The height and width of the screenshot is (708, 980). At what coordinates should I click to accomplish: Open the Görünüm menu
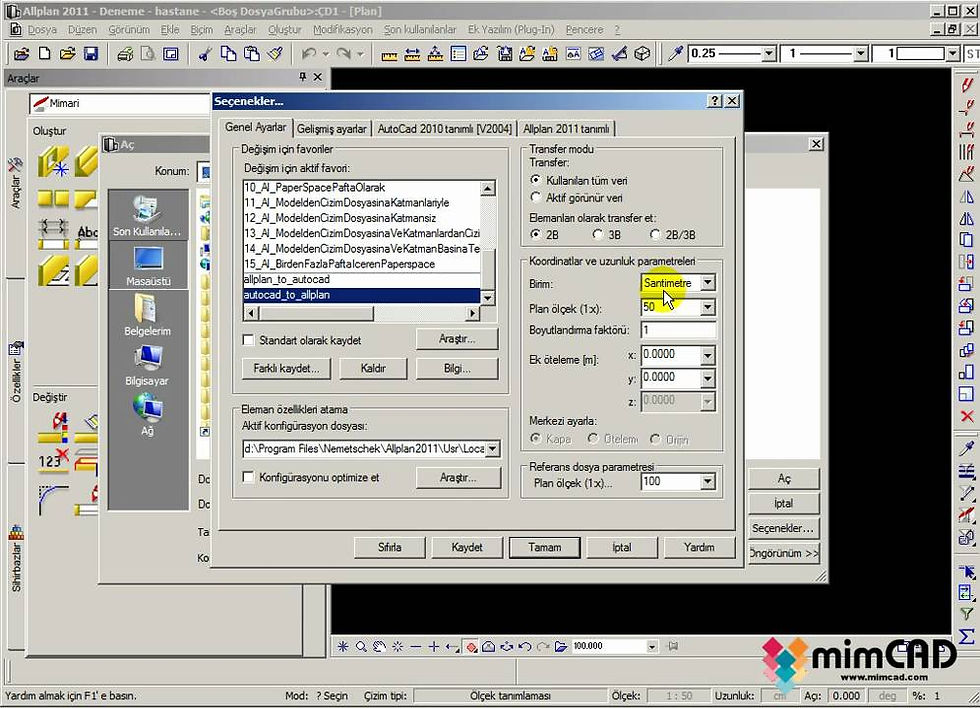pos(129,29)
